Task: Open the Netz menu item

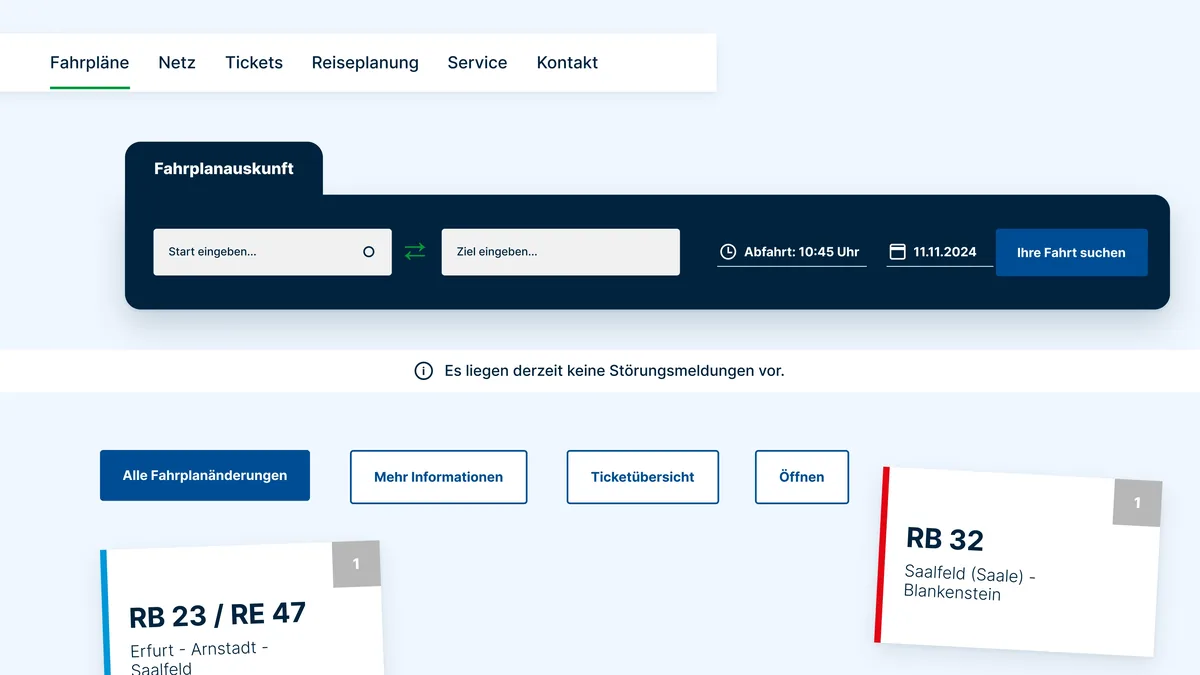Action: [177, 62]
